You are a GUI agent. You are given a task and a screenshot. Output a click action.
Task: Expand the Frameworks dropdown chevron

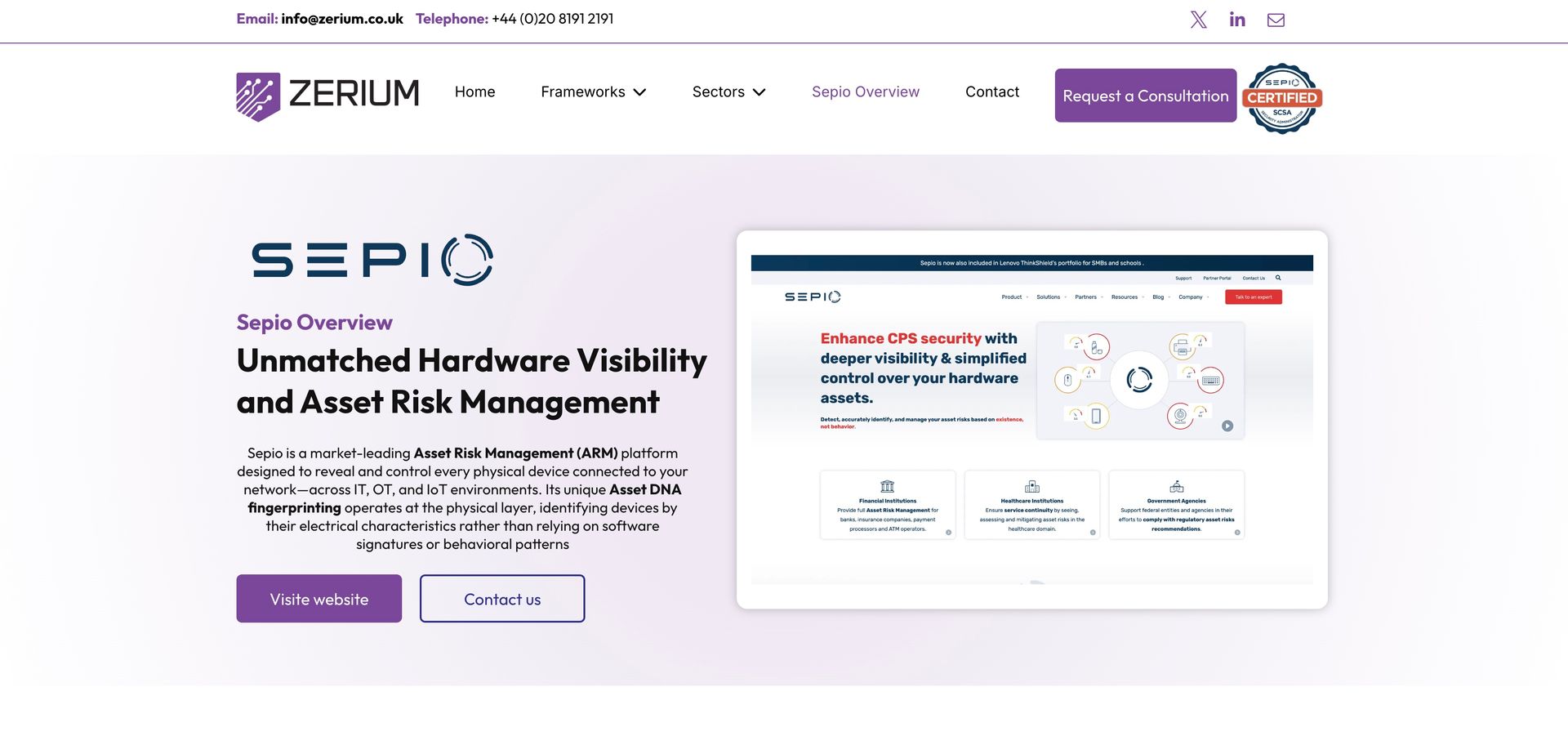(x=639, y=92)
